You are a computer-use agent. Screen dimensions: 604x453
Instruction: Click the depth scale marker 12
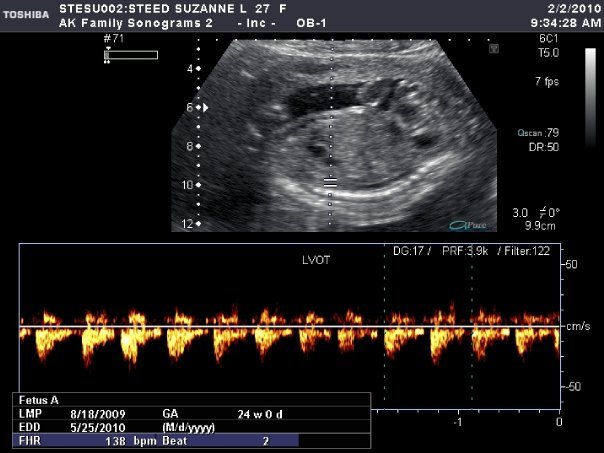point(188,224)
